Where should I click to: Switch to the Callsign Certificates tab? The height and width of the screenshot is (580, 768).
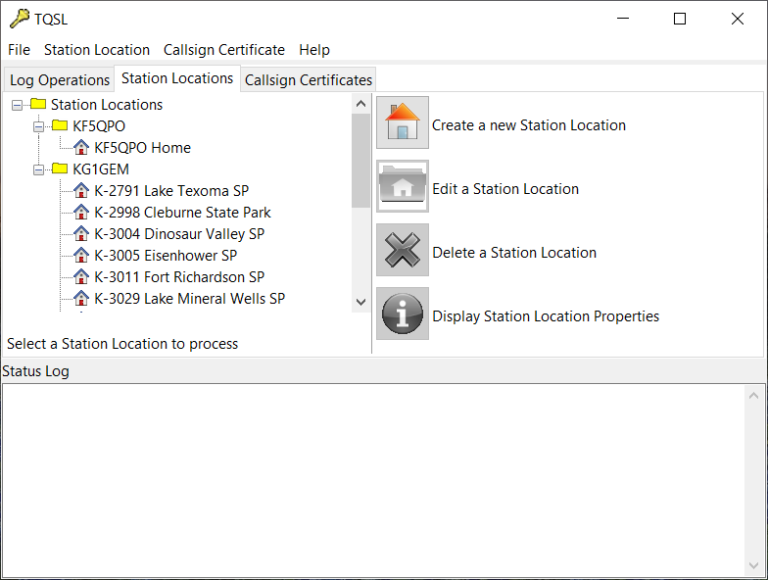click(x=308, y=80)
